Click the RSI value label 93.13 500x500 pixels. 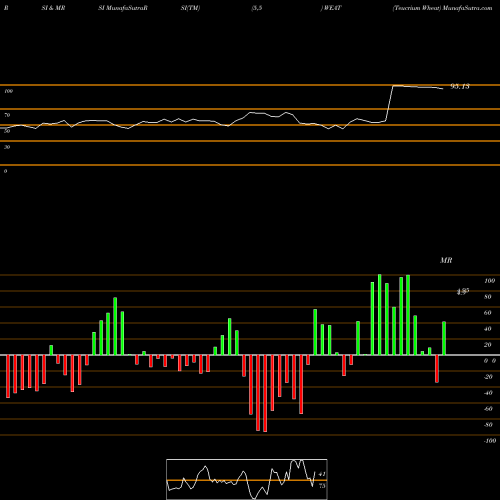(x=460, y=86)
